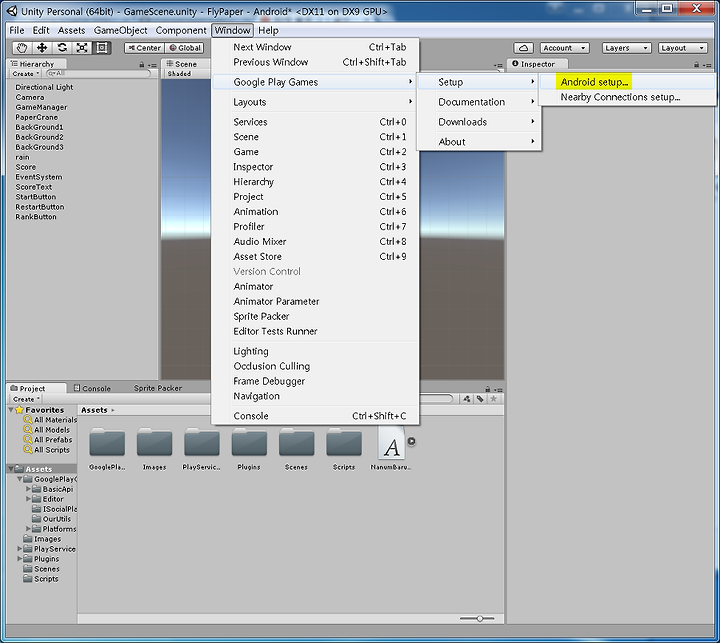Viewport: 720px width, 643px height.
Task: Toggle the Hierarchy panel lock icon
Action: [142, 65]
